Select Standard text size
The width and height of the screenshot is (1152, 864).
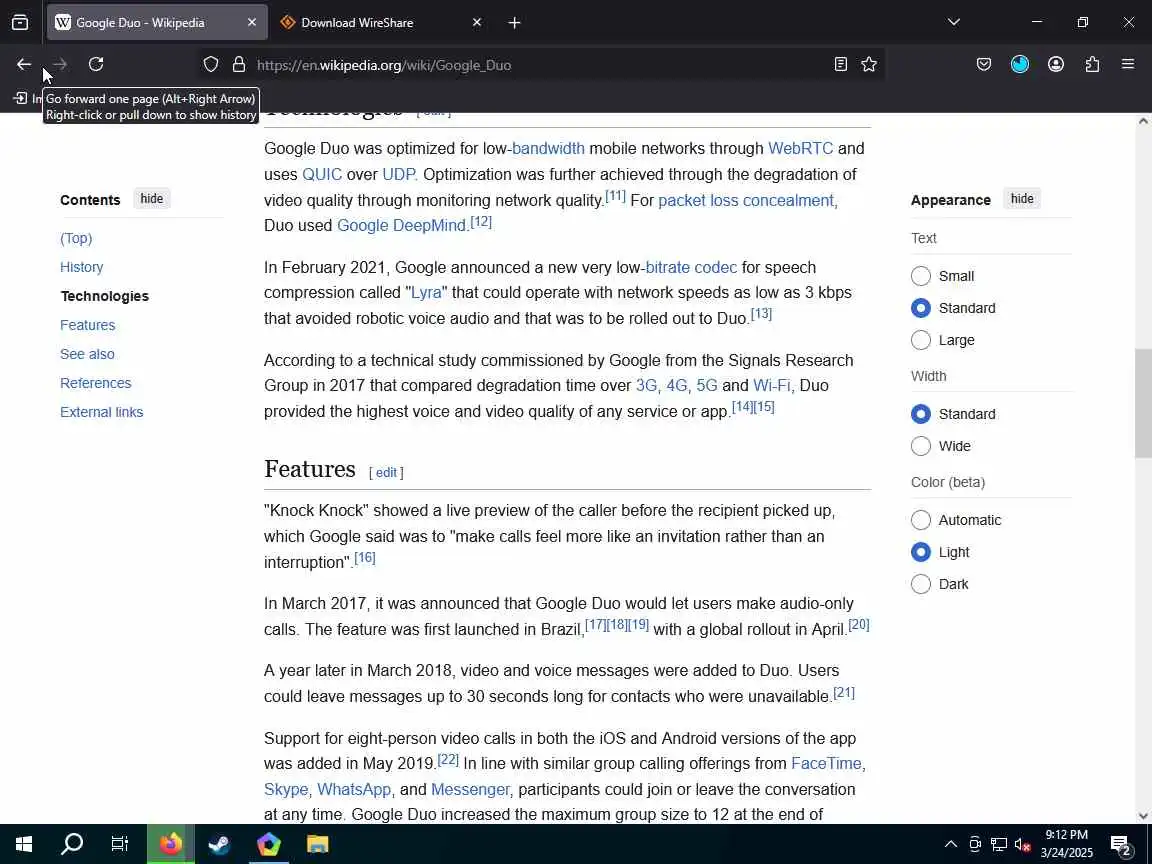click(921, 308)
